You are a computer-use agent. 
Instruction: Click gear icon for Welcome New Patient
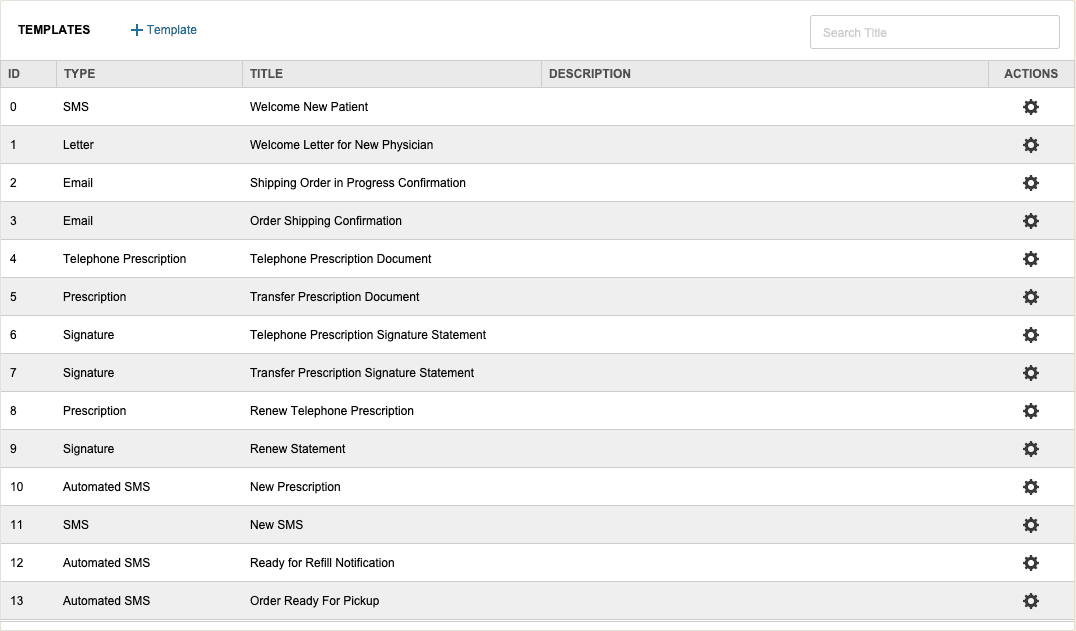pyautogui.click(x=1031, y=107)
